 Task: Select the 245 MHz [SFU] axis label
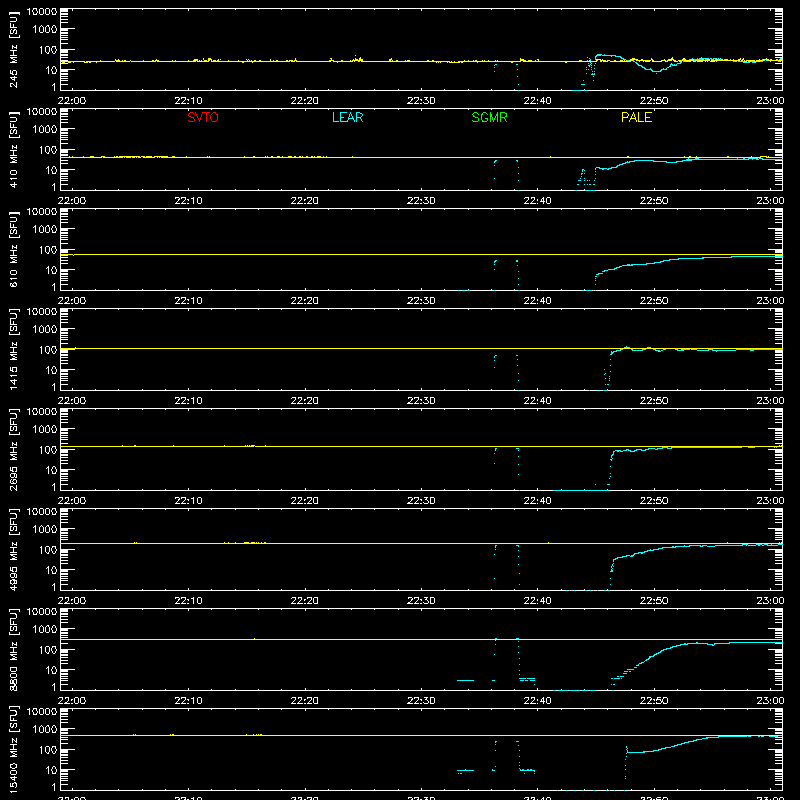point(14,49)
